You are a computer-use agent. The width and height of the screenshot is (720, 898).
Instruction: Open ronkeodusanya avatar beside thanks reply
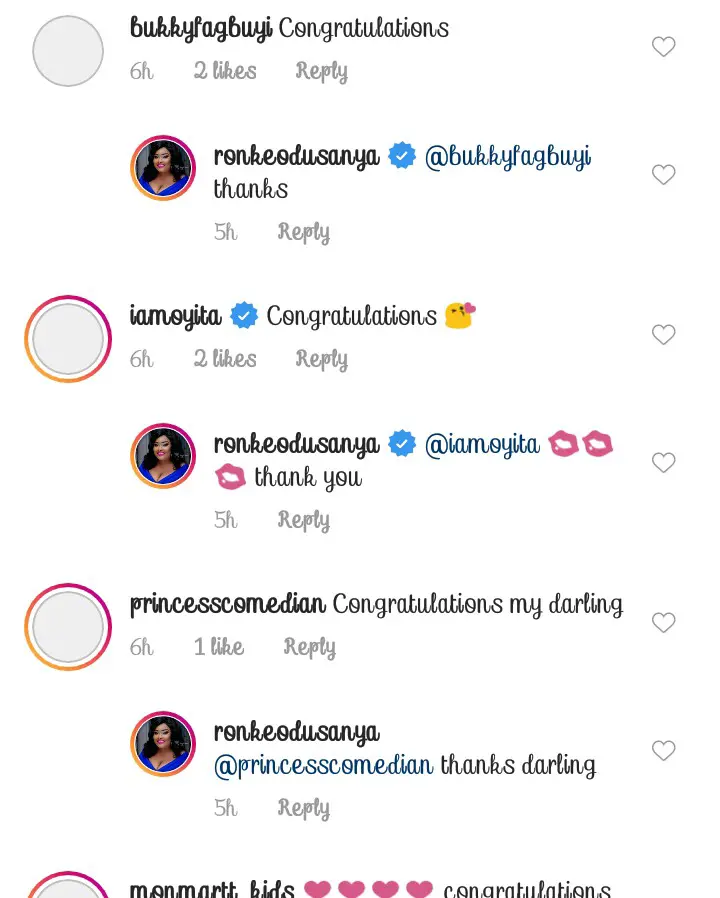(163, 168)
